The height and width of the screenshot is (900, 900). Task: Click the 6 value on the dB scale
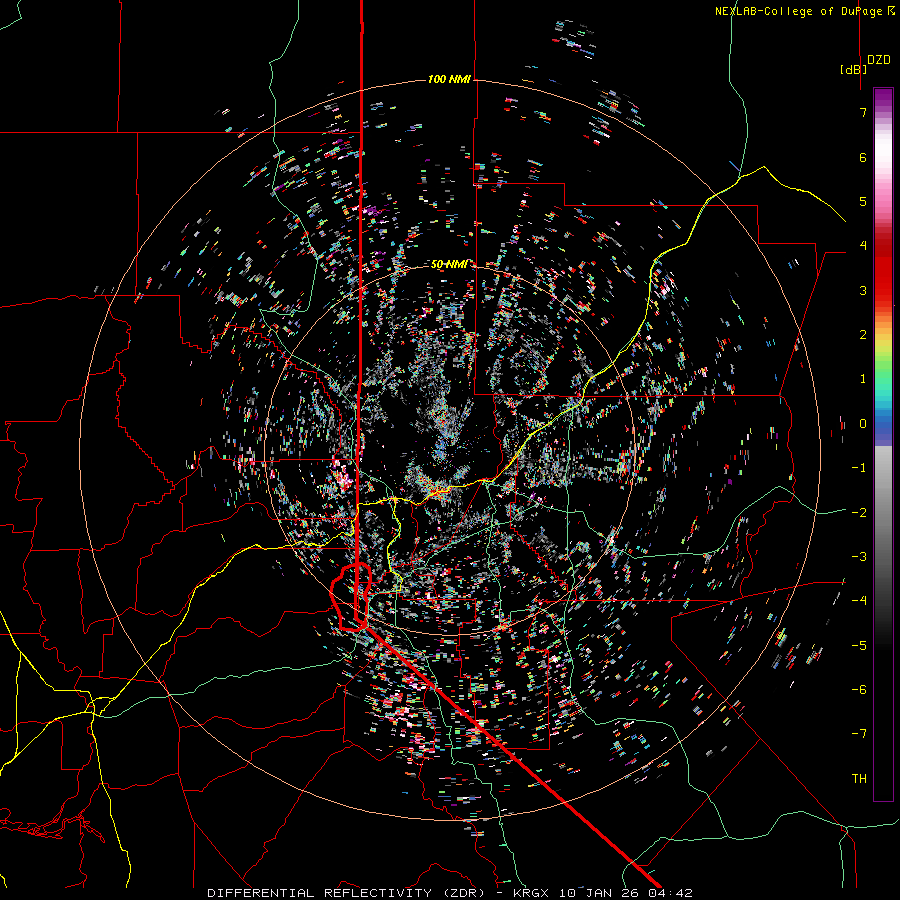click(863, 157)
